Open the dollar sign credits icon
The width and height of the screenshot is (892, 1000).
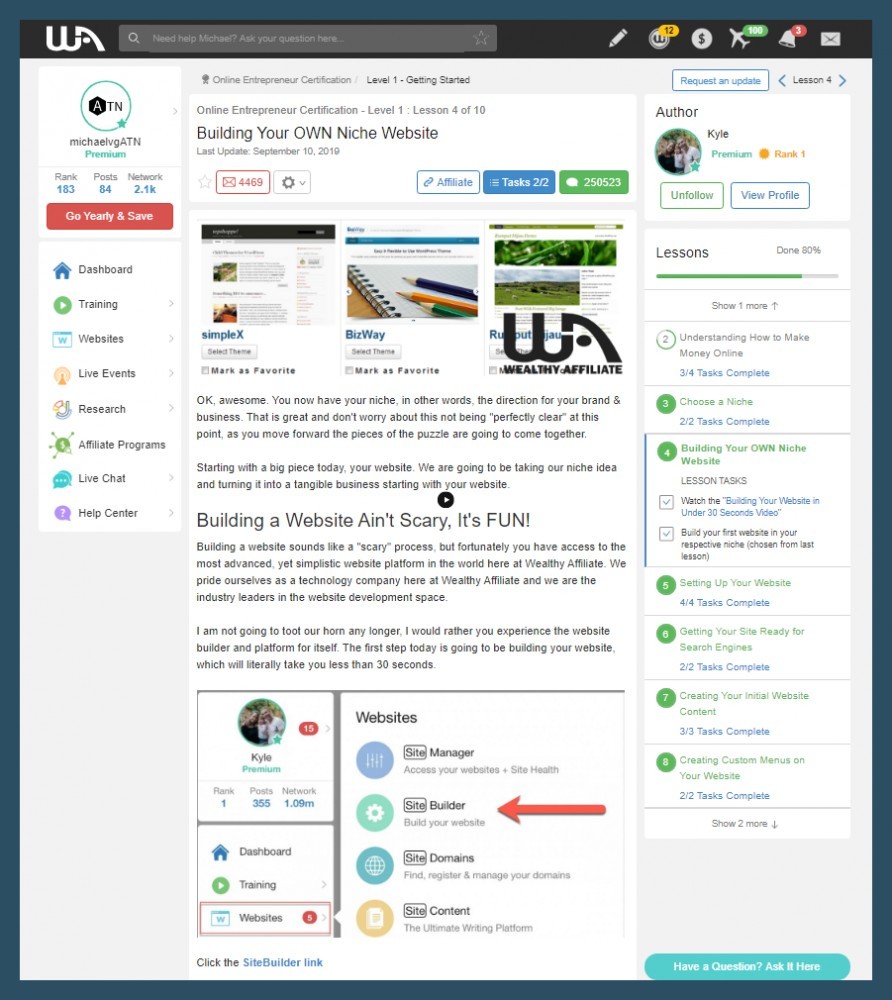[x=701, y=39]
